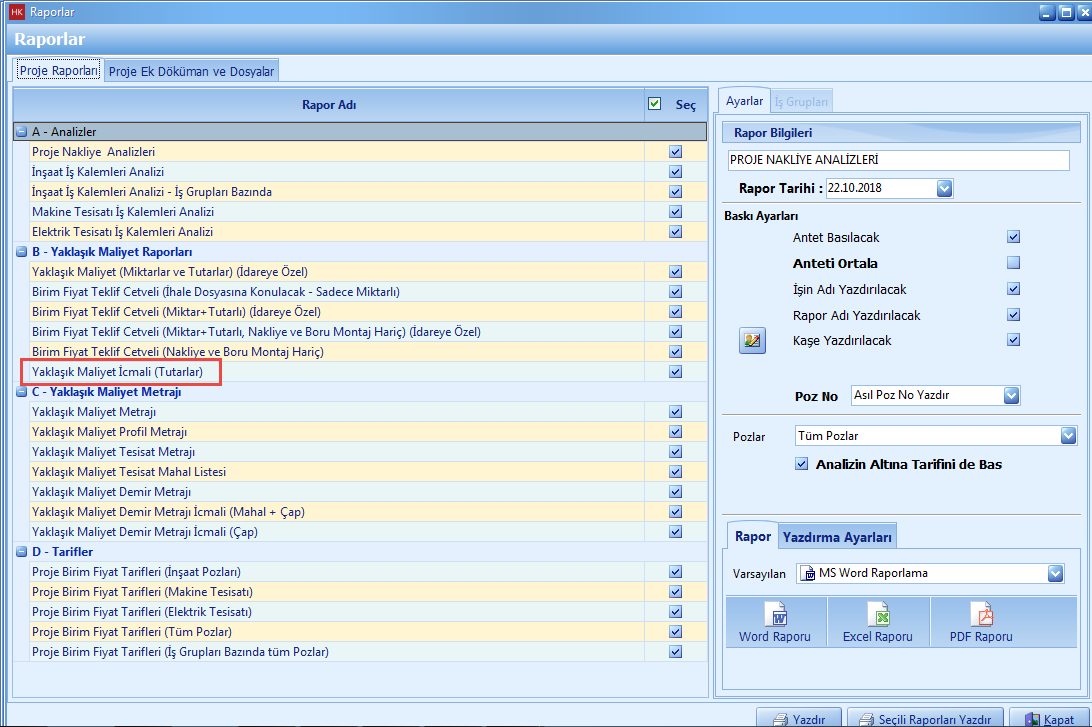
Task: Click the report name text field
Action: pyautogui.click(x=898, y=160)
